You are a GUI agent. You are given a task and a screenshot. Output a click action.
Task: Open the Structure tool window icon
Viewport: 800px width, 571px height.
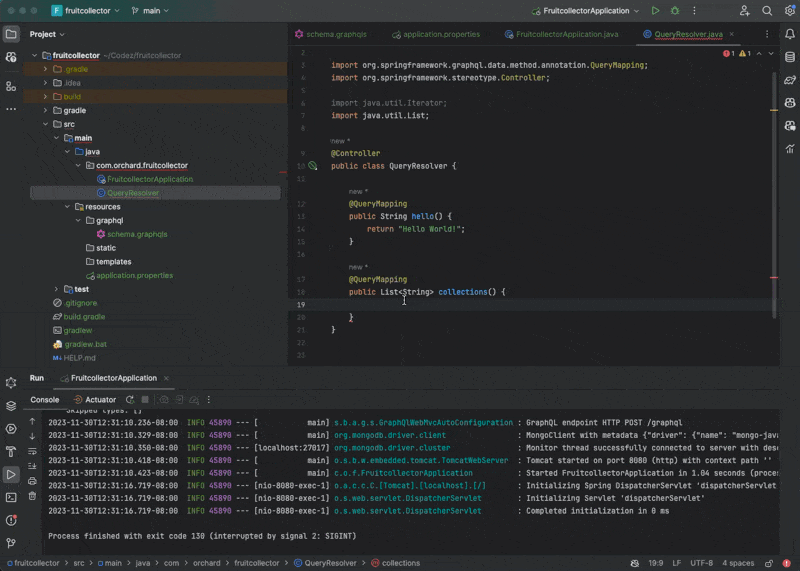click(x=11, y=86)
